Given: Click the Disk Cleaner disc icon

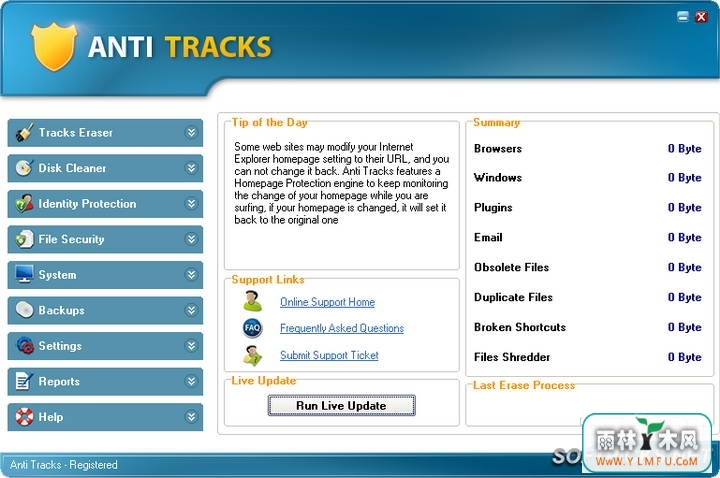Looking at the screenshot, I should [24, 168].
